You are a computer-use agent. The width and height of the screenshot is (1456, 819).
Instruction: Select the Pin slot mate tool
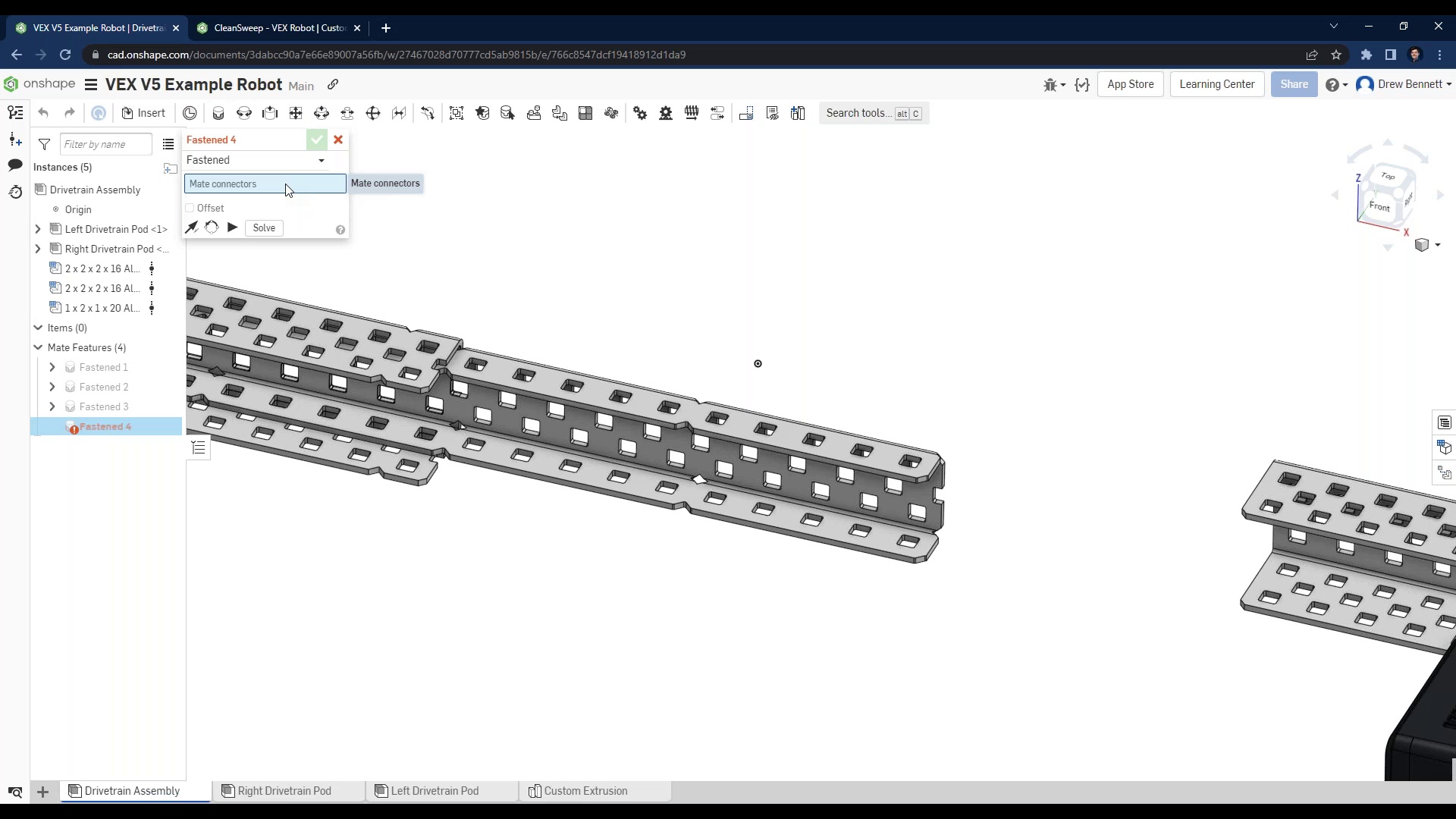[x=347, y=113]
